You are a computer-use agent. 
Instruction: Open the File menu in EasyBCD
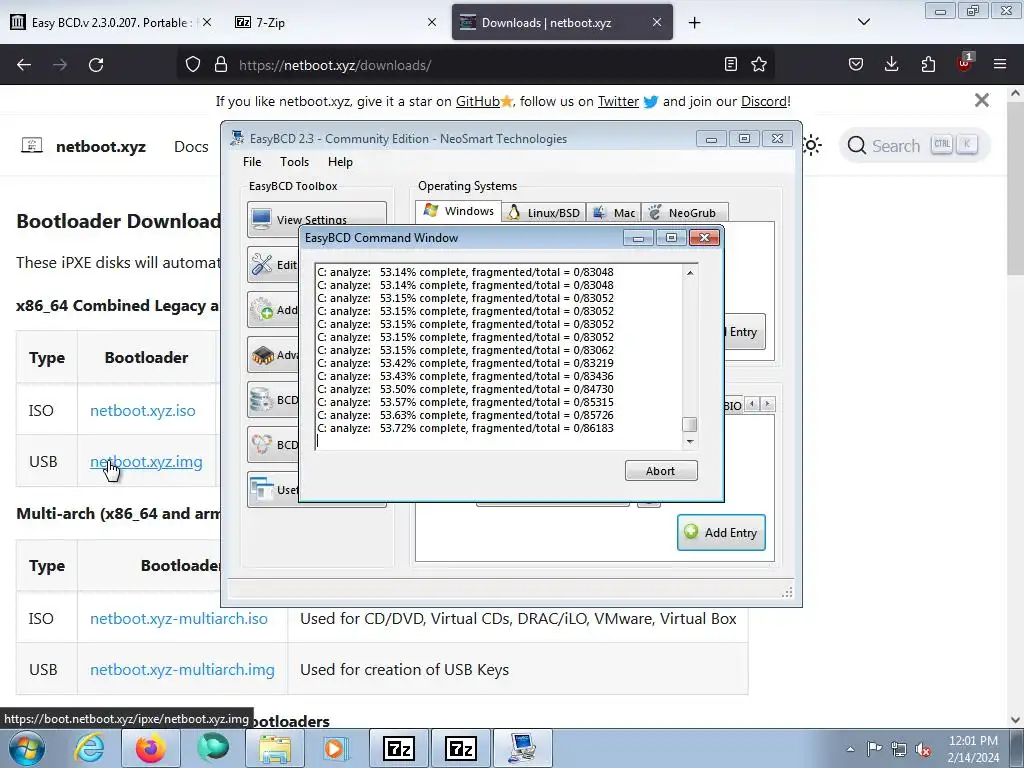pyautogui.click(x=252, y=161)
